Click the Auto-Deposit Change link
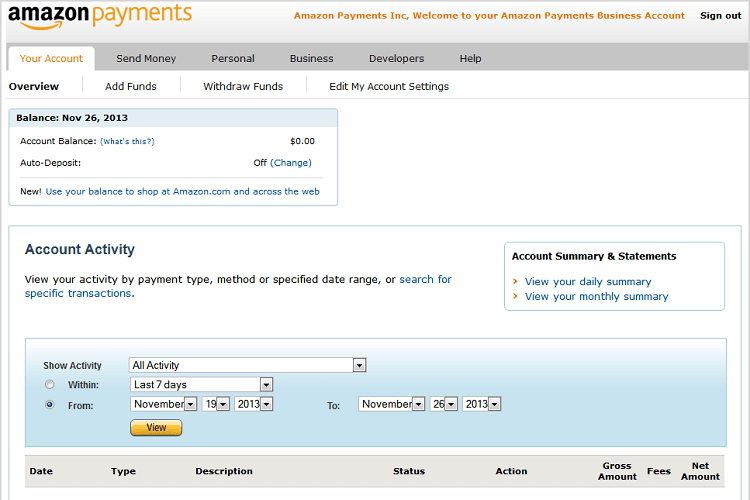The image size is (750, 500). coord(291,163)
